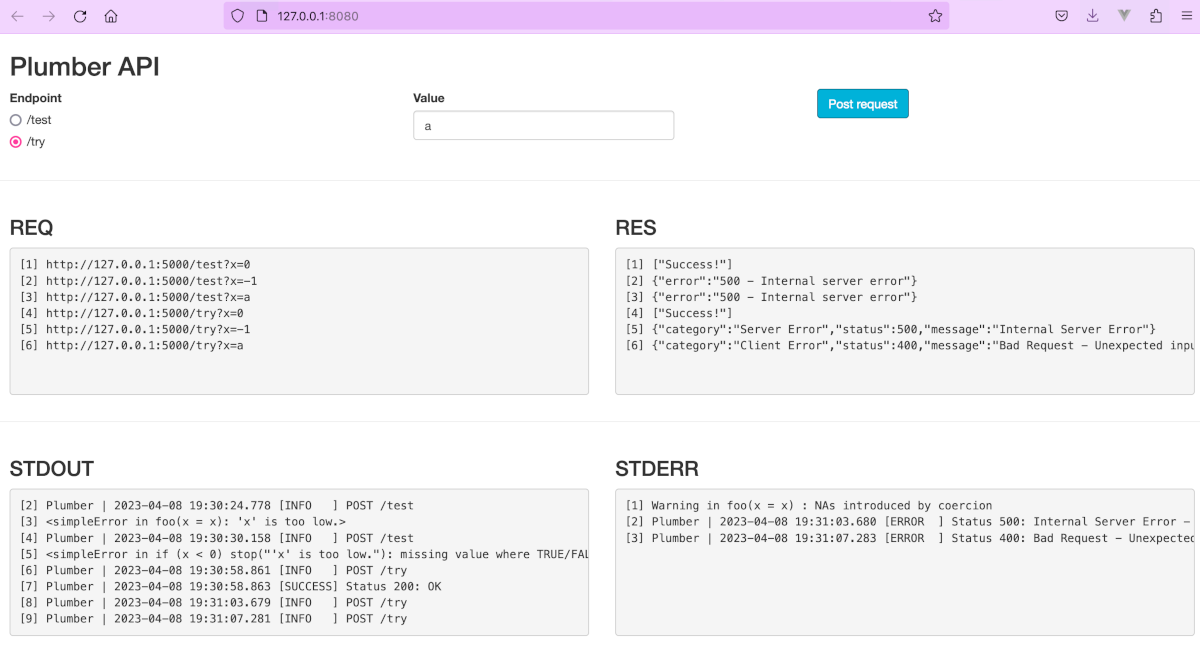
Task: Click inside the REQ output box
Action: [x=299, y=321]
